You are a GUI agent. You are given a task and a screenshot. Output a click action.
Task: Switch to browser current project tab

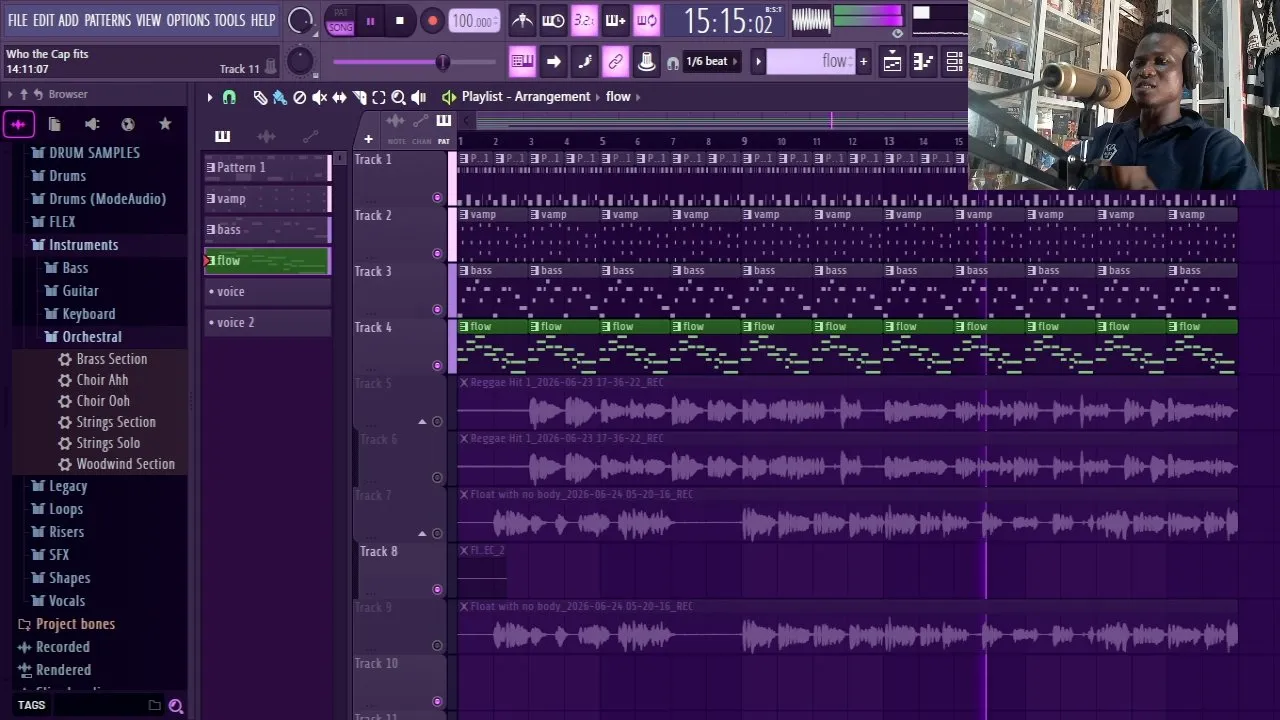(x=55, y=124)
